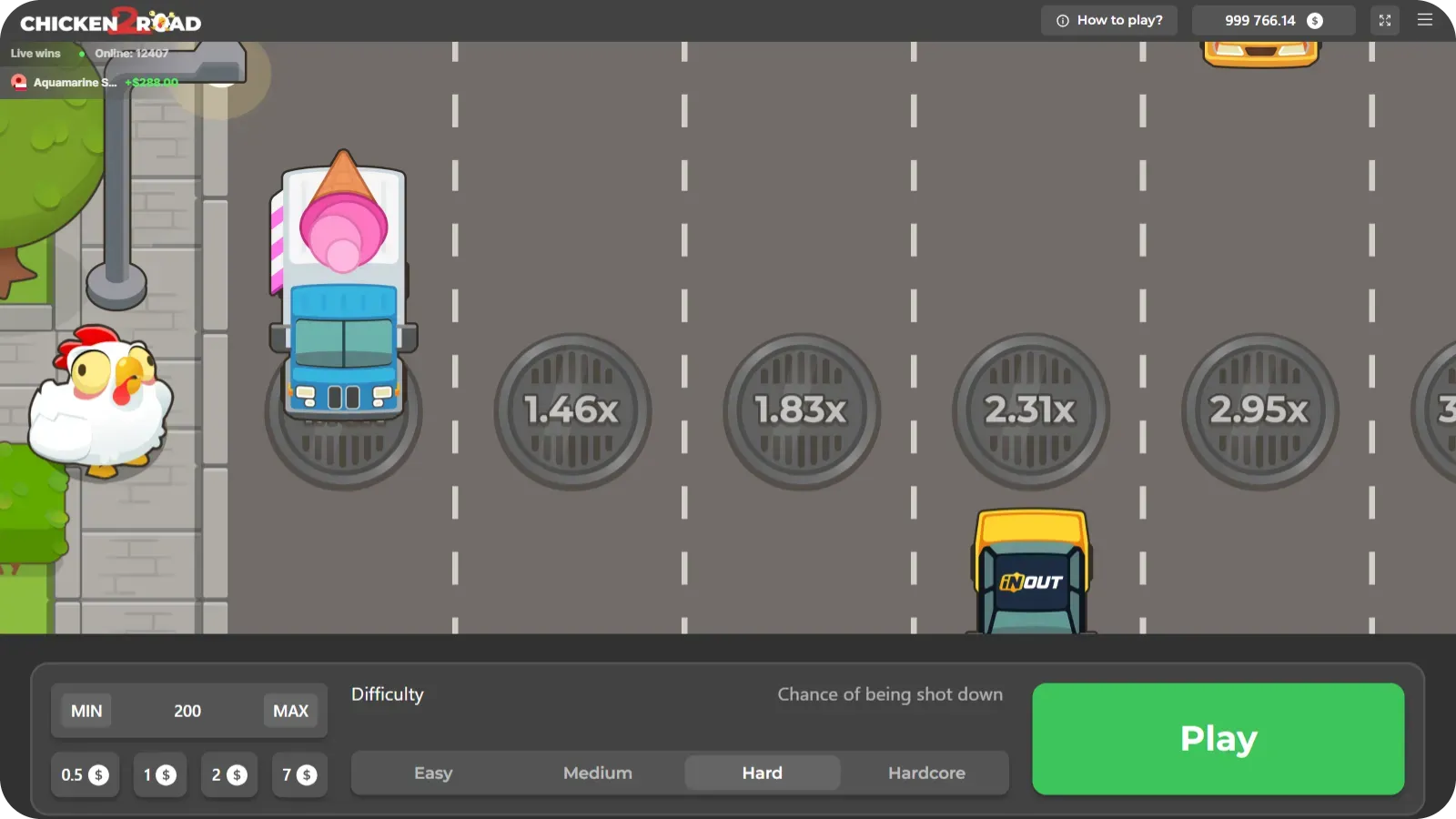Choose the 1 dollar quick bet
The width and height of the screenshot is (1456, 819).
160,774
